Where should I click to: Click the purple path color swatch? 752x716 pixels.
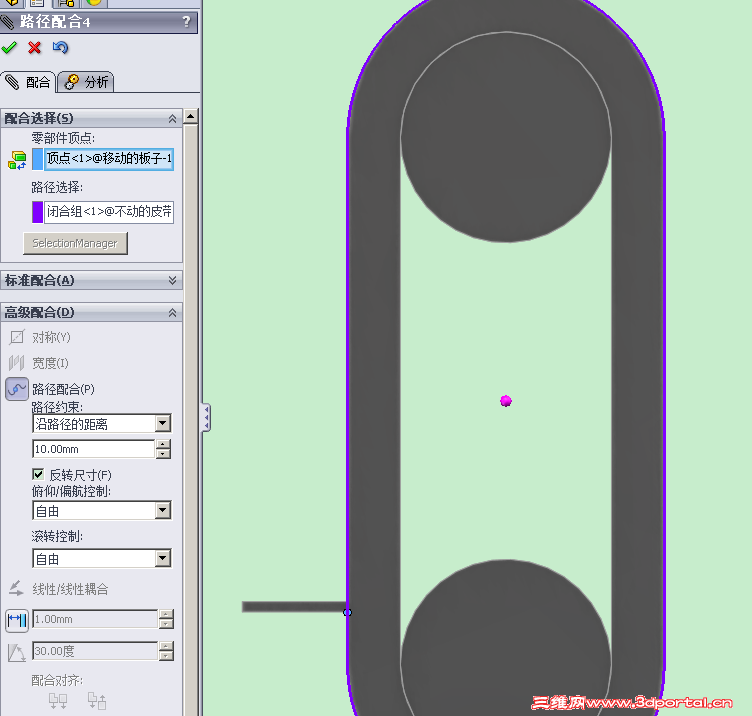[37, 212]
